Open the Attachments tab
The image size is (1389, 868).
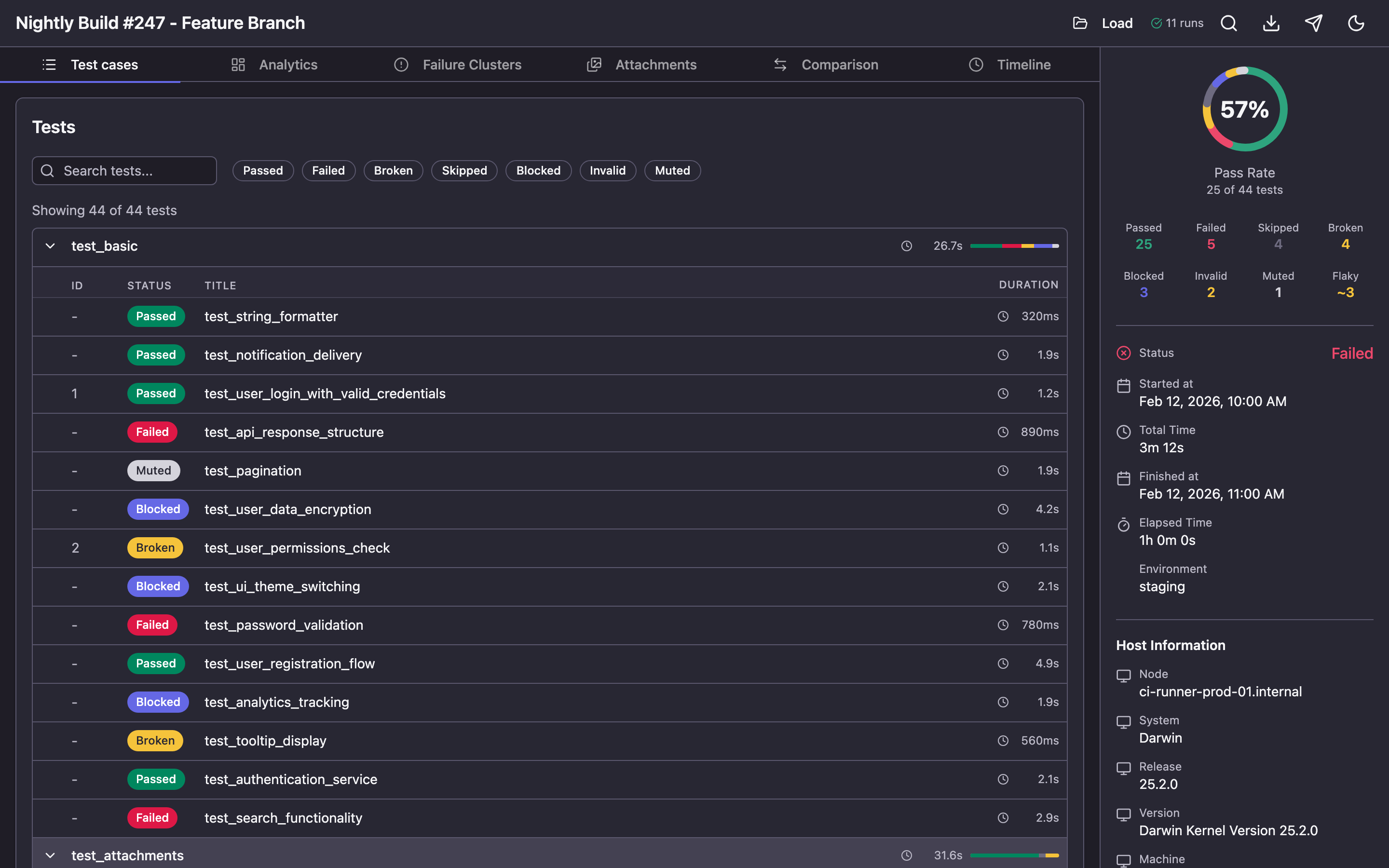(656, 64)
